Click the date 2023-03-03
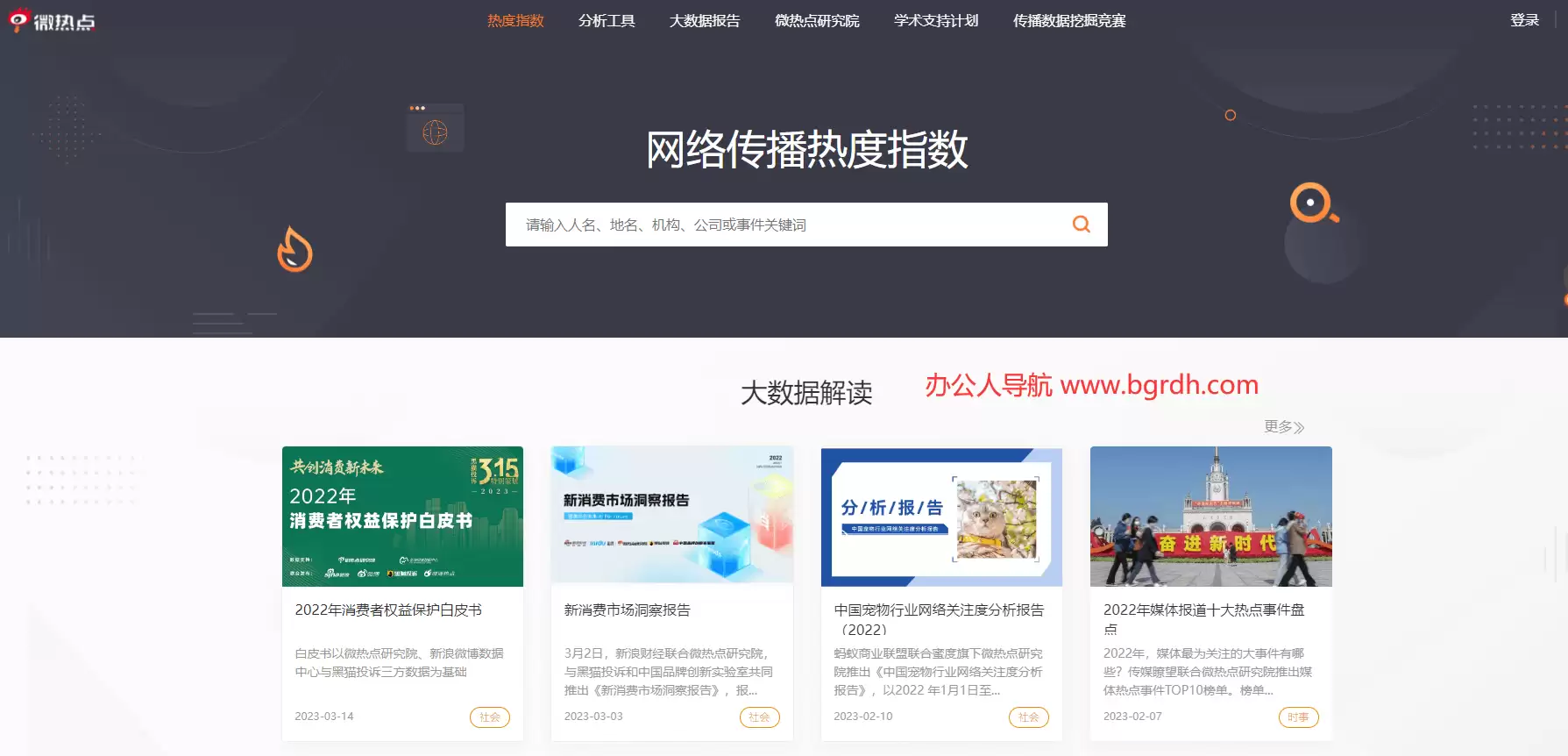This screenshot has height=756, width=1568. (593, 717)
